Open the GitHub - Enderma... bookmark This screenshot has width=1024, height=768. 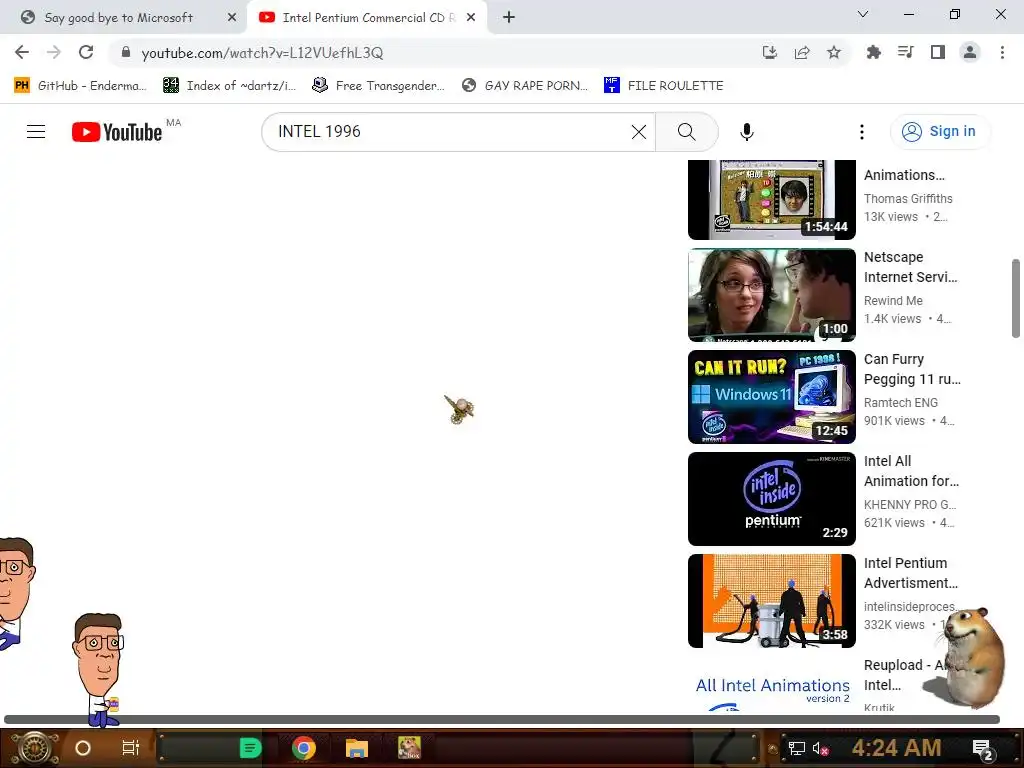point(80,86)
